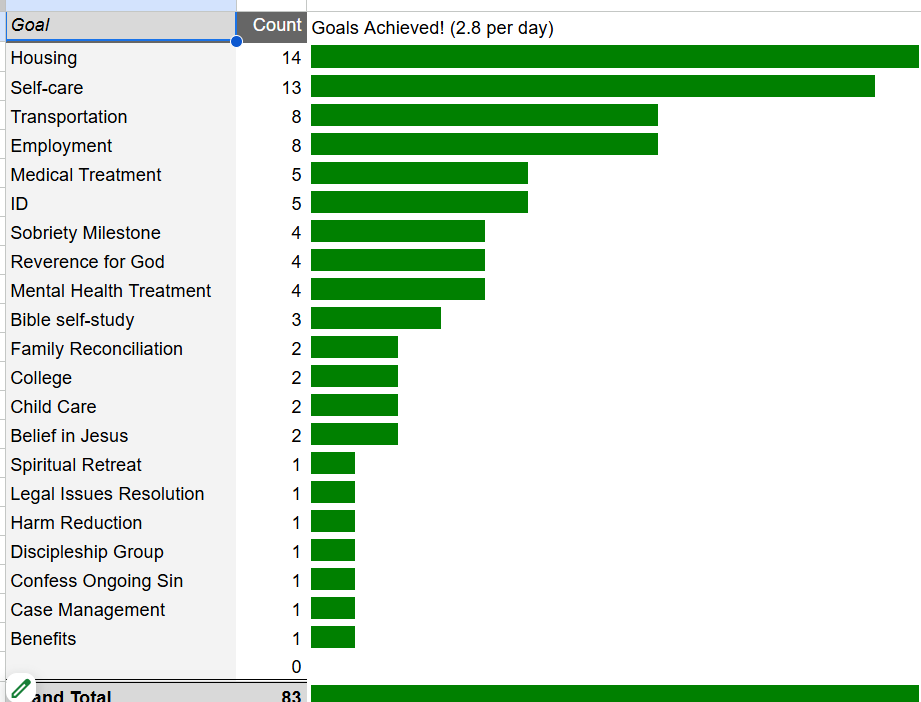Click the Housing count value 14
This screenshot has height=702, width=921.
tap(291, 58)
